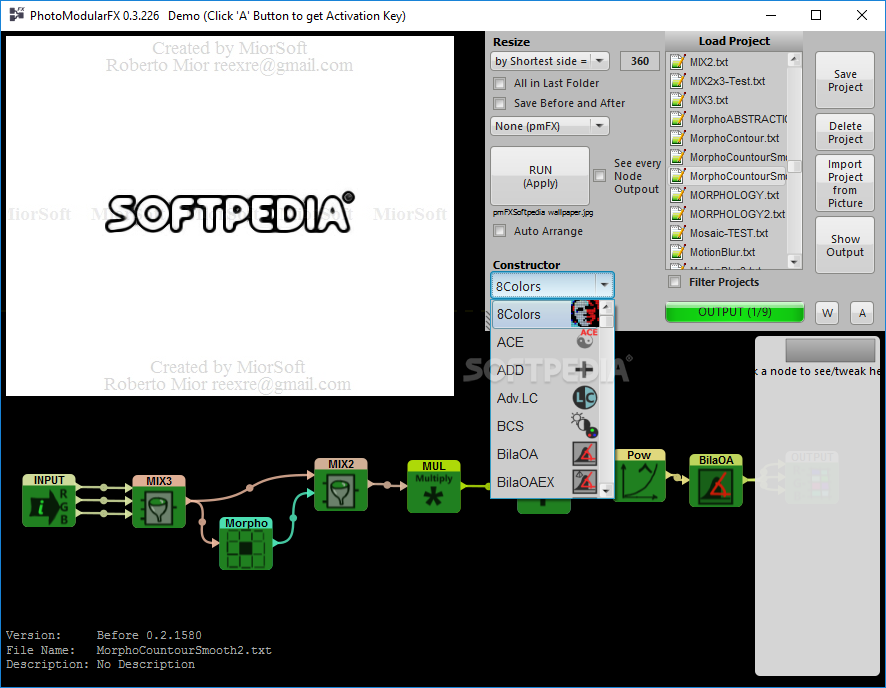Click the MIX2.txt file icon

pos(677,62)
